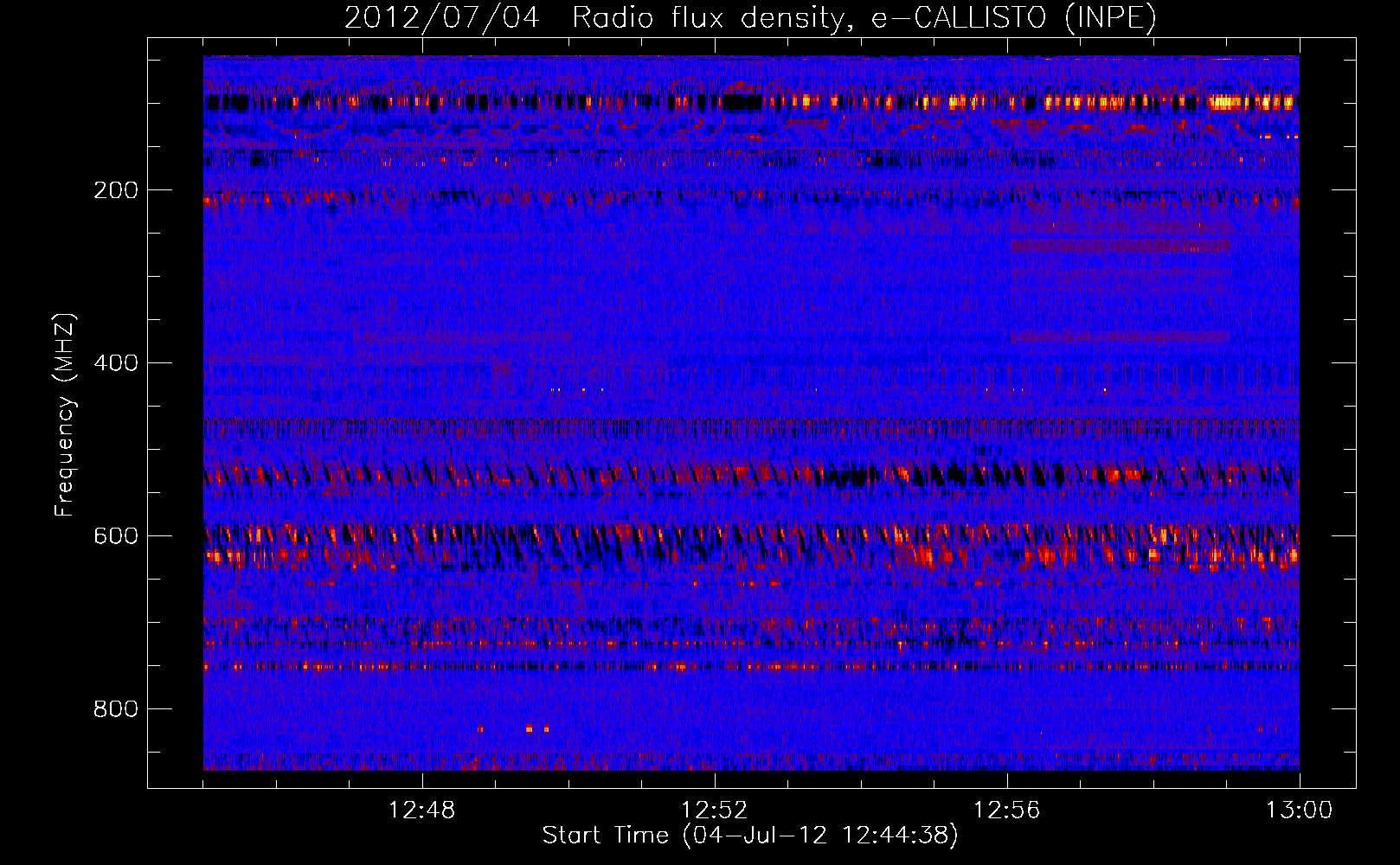Click the 'Start Time (04-Jul-12 12:44:38)' label
1400x865 pixels.
click(750, 836)
